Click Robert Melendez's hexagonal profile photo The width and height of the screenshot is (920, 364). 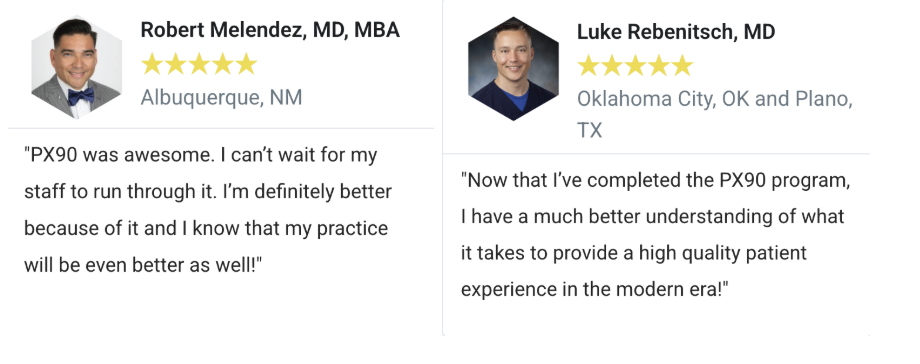76,67
